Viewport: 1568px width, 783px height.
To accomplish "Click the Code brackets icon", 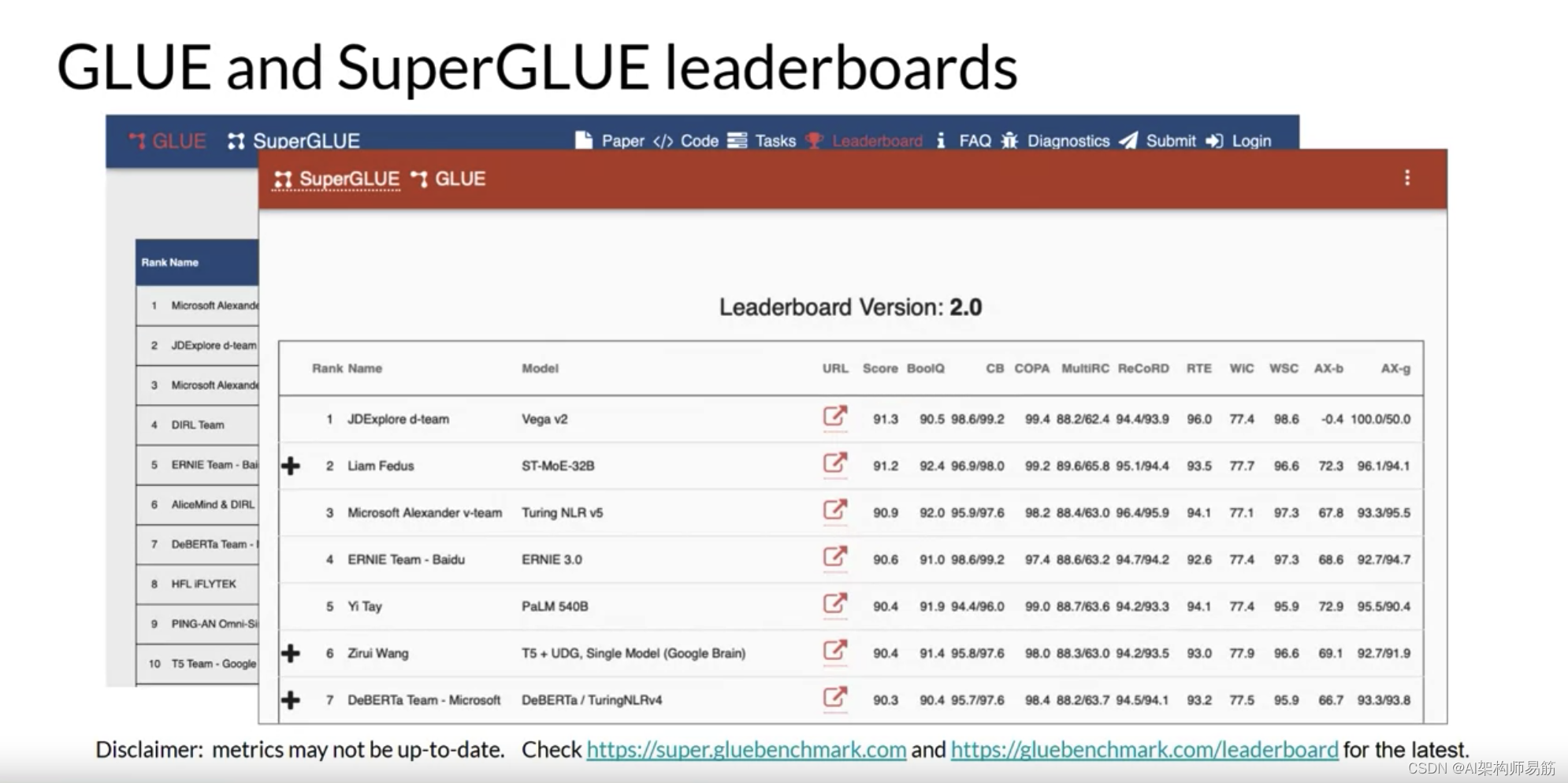I will click(x=663, y=141).
